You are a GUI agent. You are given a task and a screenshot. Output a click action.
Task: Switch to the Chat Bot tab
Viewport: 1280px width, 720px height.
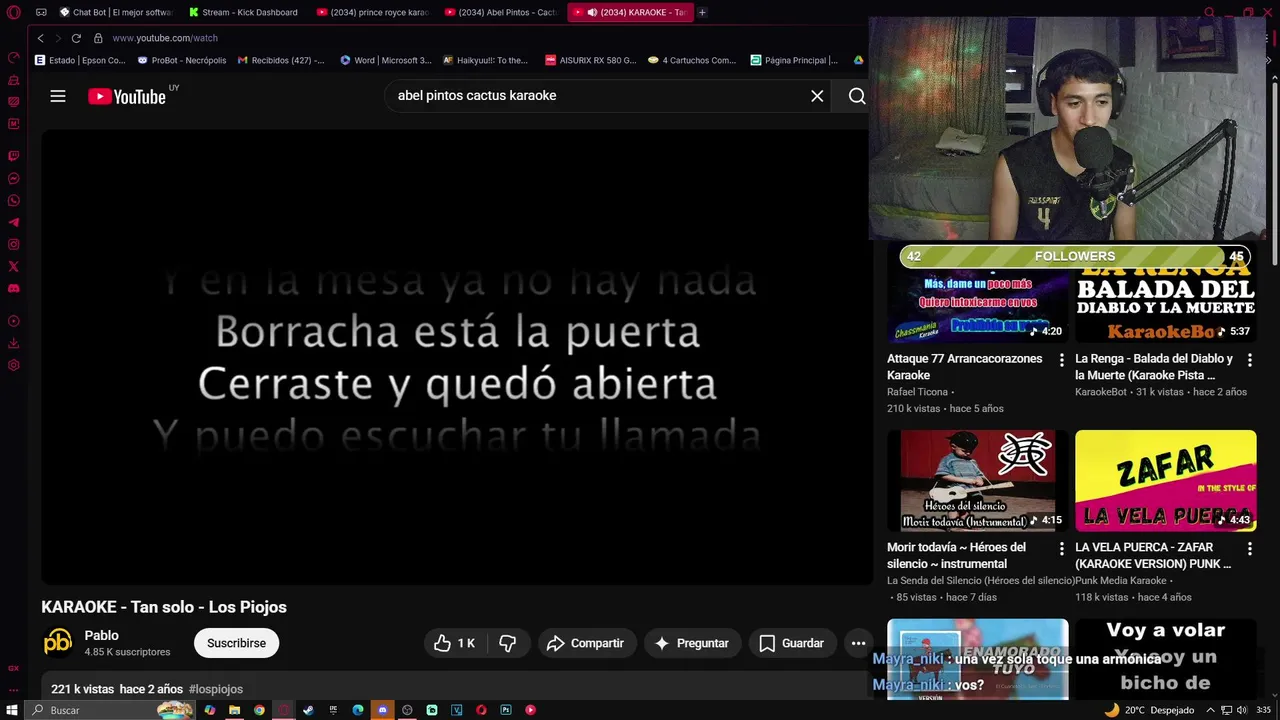116,12
